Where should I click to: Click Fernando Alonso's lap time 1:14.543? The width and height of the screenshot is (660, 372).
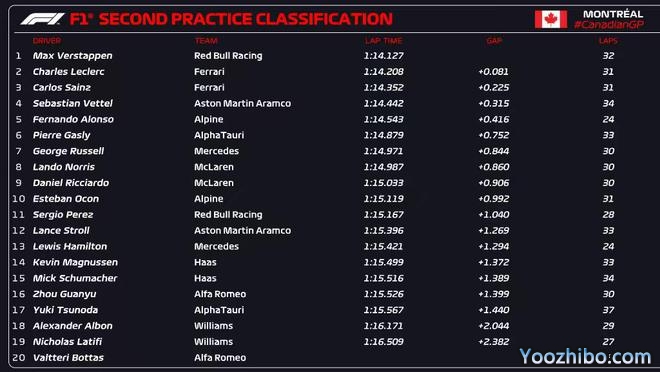(x=383, y=120)
